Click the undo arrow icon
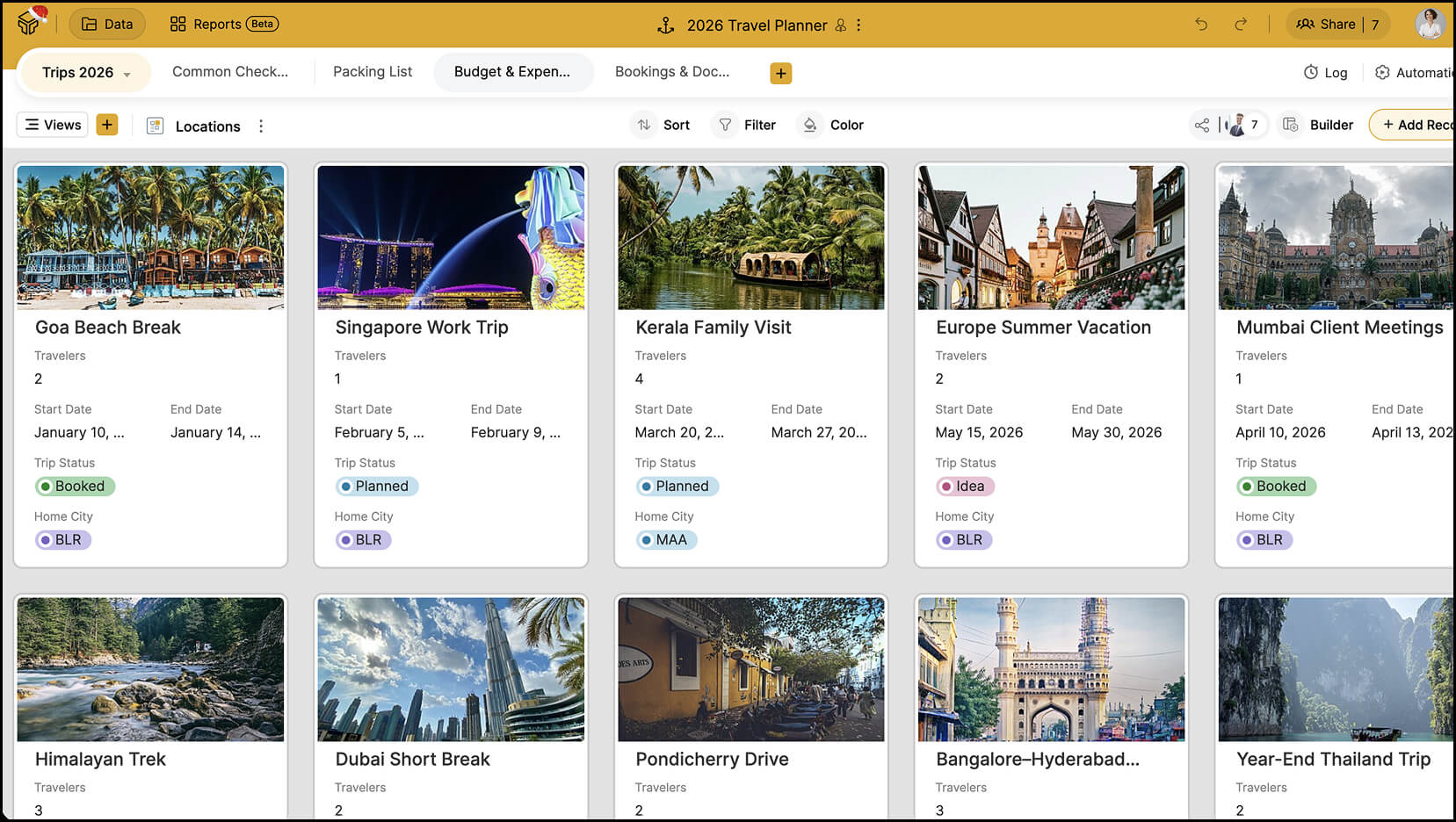 click(1201, 25)
